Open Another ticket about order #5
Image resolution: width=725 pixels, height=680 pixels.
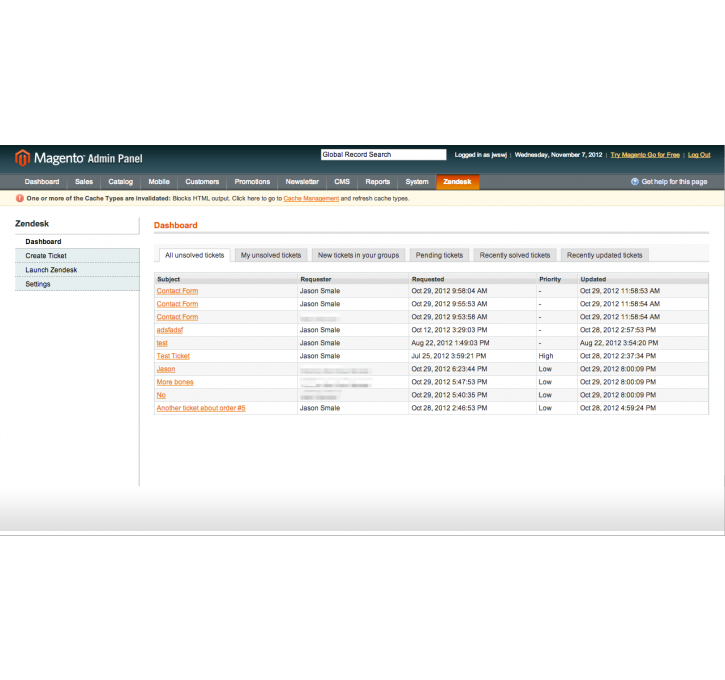(x=201, y=408)
